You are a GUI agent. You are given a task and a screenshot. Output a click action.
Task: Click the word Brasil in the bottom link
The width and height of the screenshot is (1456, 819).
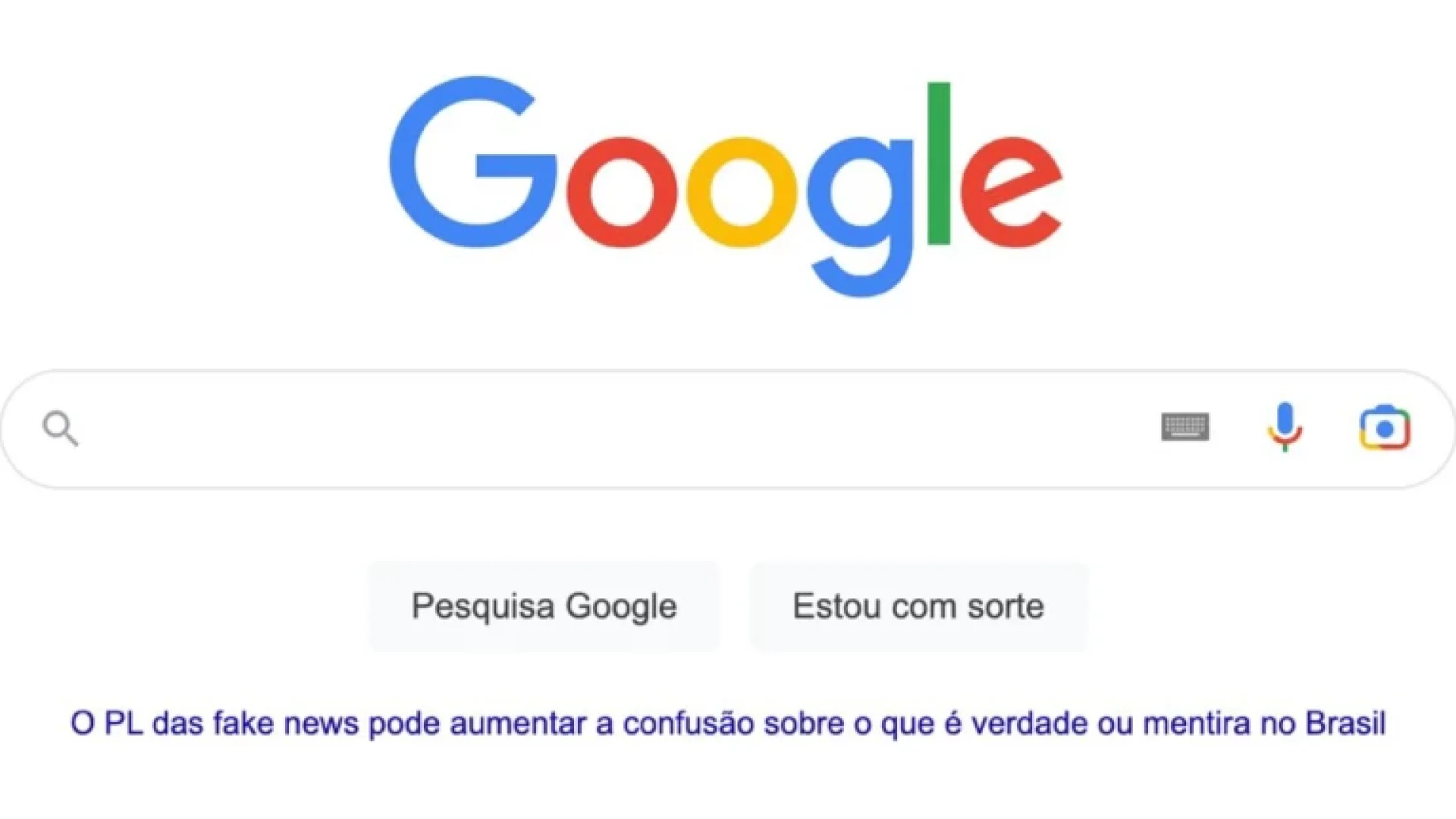click(1345, 723)
